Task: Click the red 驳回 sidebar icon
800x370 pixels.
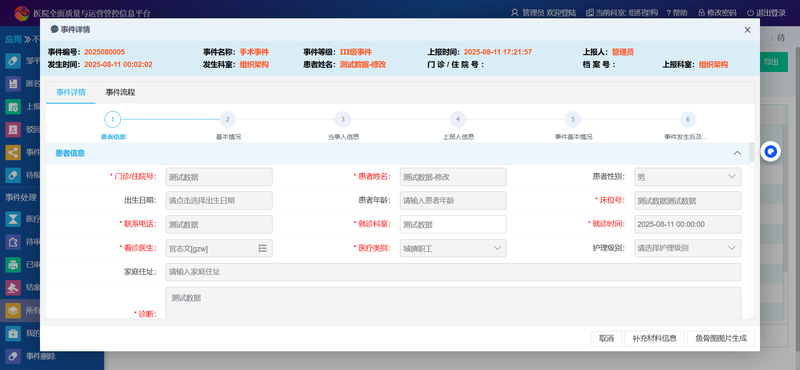Action: coord(13,129)
